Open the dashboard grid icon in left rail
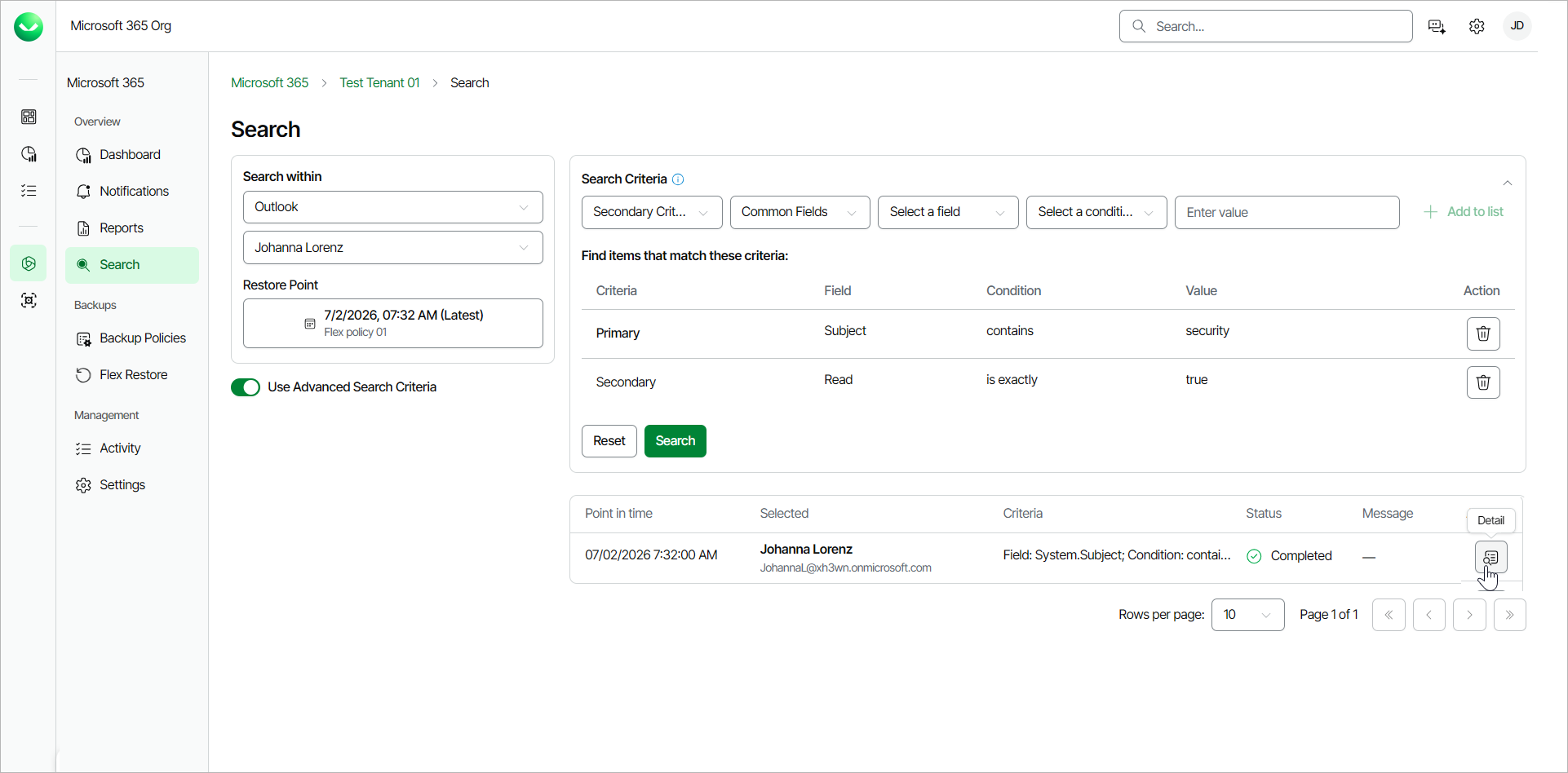 pyautogui.click(x=29, y=117)
